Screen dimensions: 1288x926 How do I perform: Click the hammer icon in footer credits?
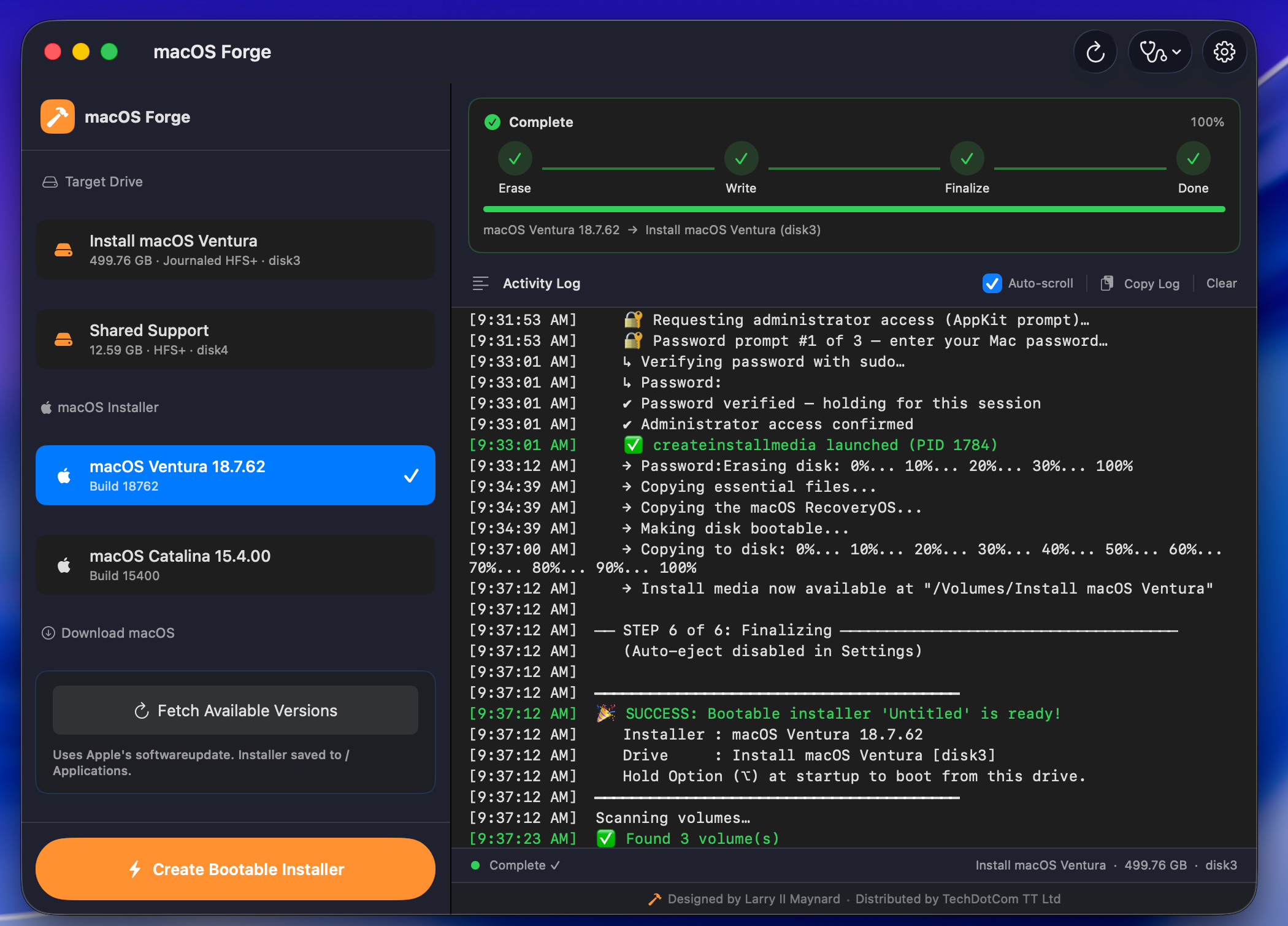tap(654, 899)
